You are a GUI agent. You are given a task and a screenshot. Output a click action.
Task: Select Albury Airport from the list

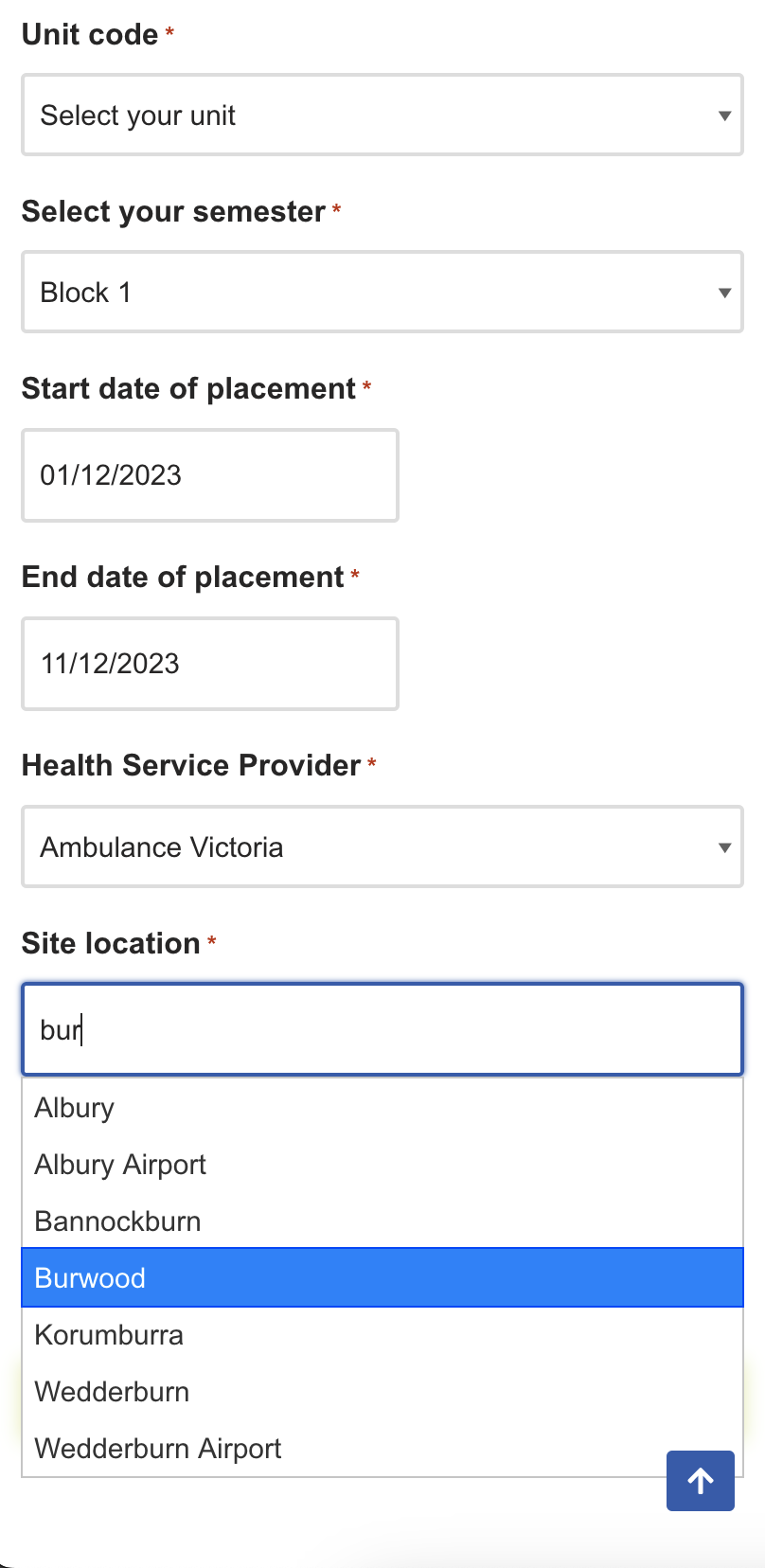point(120,1165)
